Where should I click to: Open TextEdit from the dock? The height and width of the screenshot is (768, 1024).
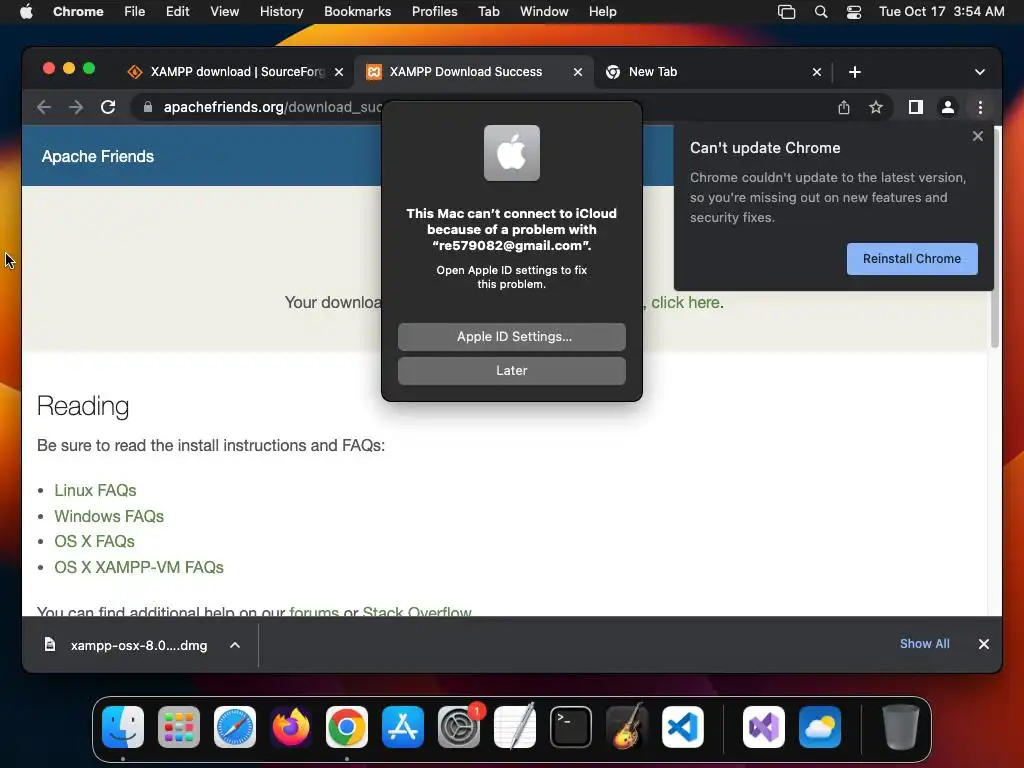click(x=515, y=727)
